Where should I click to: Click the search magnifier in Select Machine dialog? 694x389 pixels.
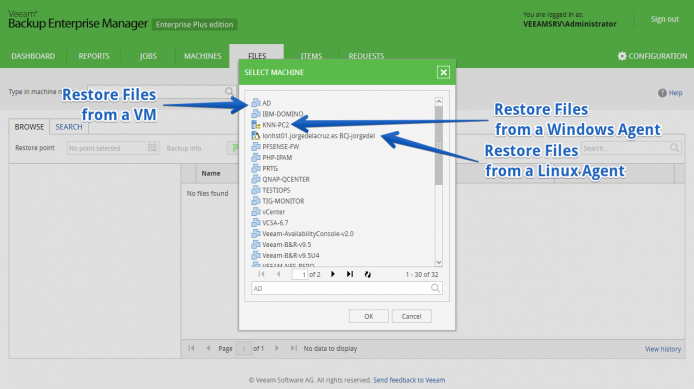[436, 288]
